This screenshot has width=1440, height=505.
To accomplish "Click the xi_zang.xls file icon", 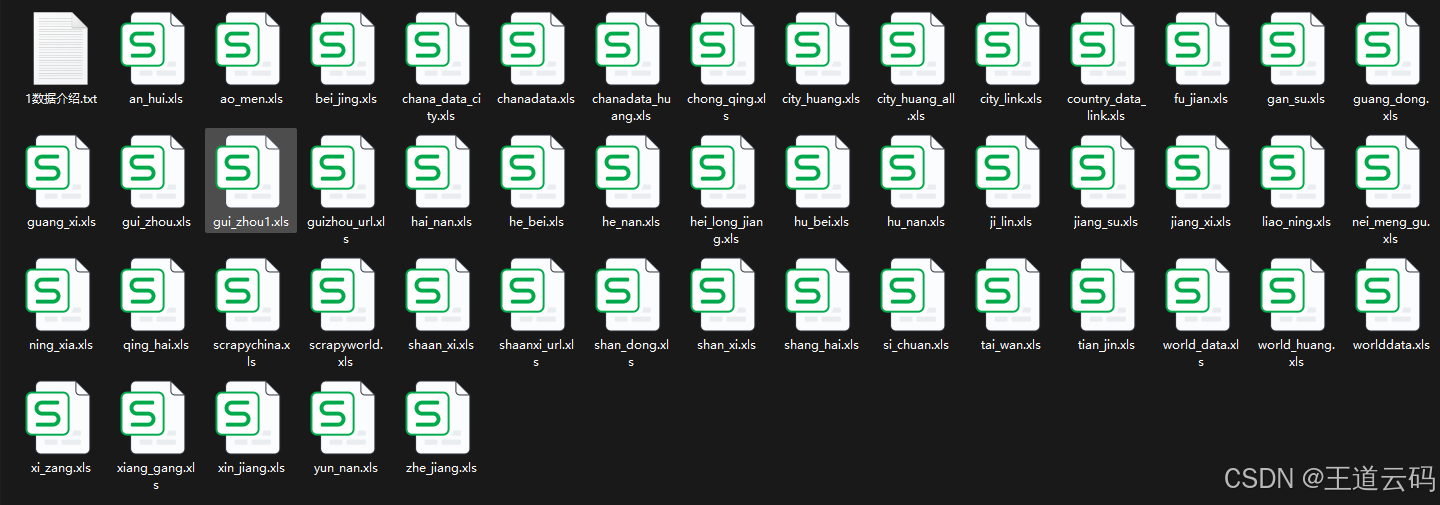I will click(x=59, y=418).
